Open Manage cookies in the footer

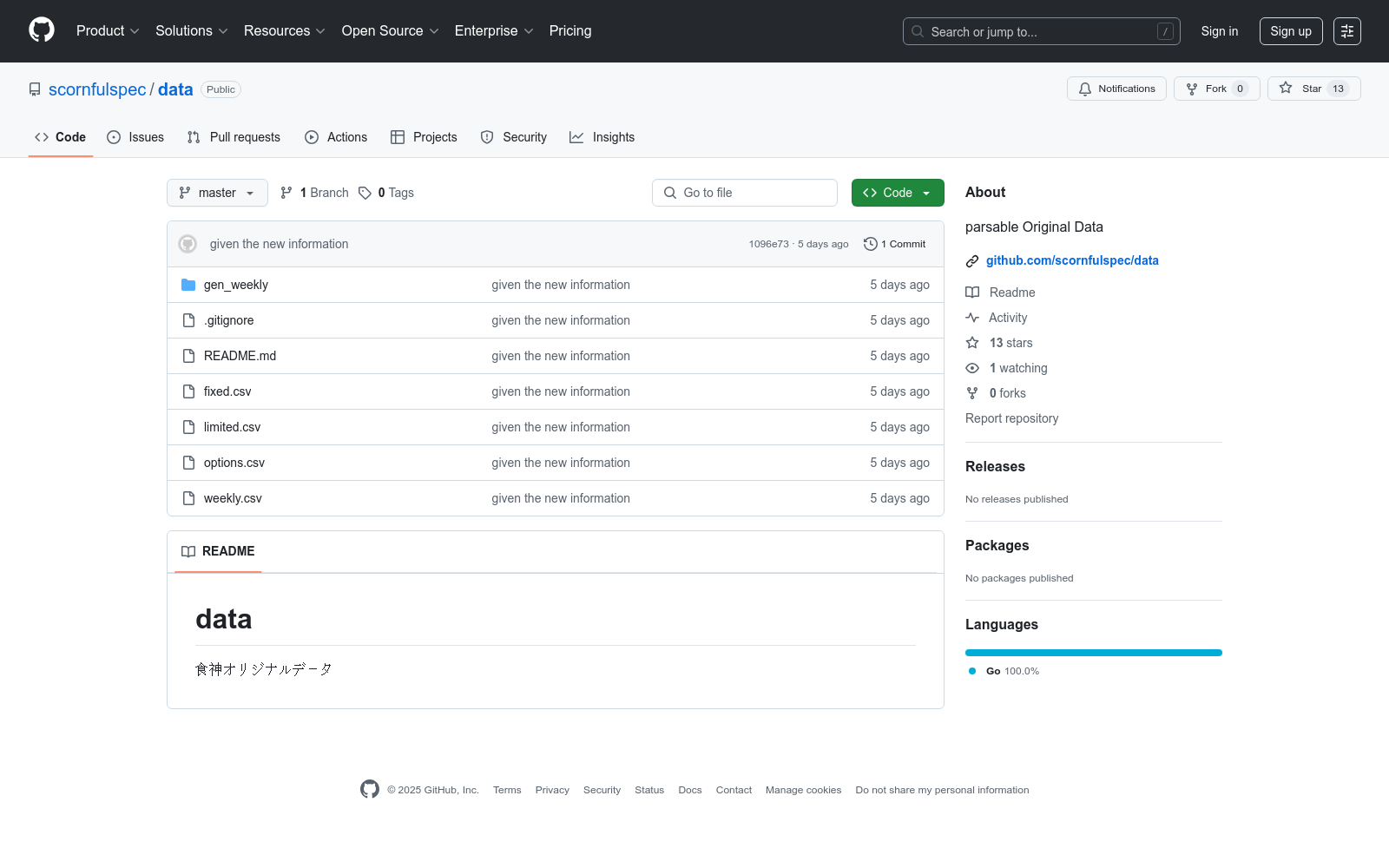tap(803, 790)
